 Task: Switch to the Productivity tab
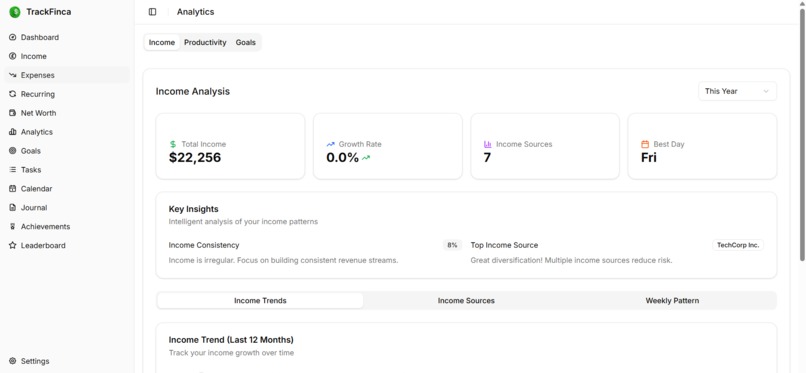click(205, 43)
